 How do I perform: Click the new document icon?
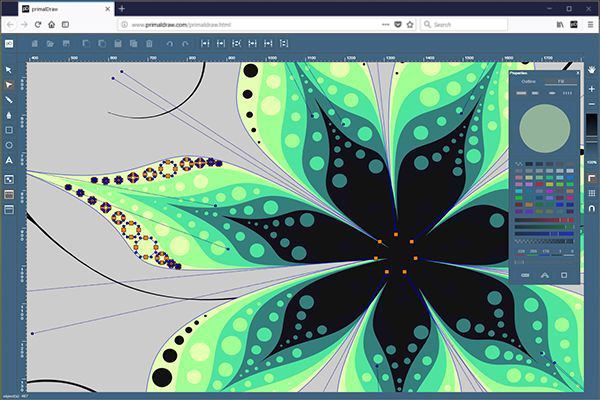(x=34, y=44)
